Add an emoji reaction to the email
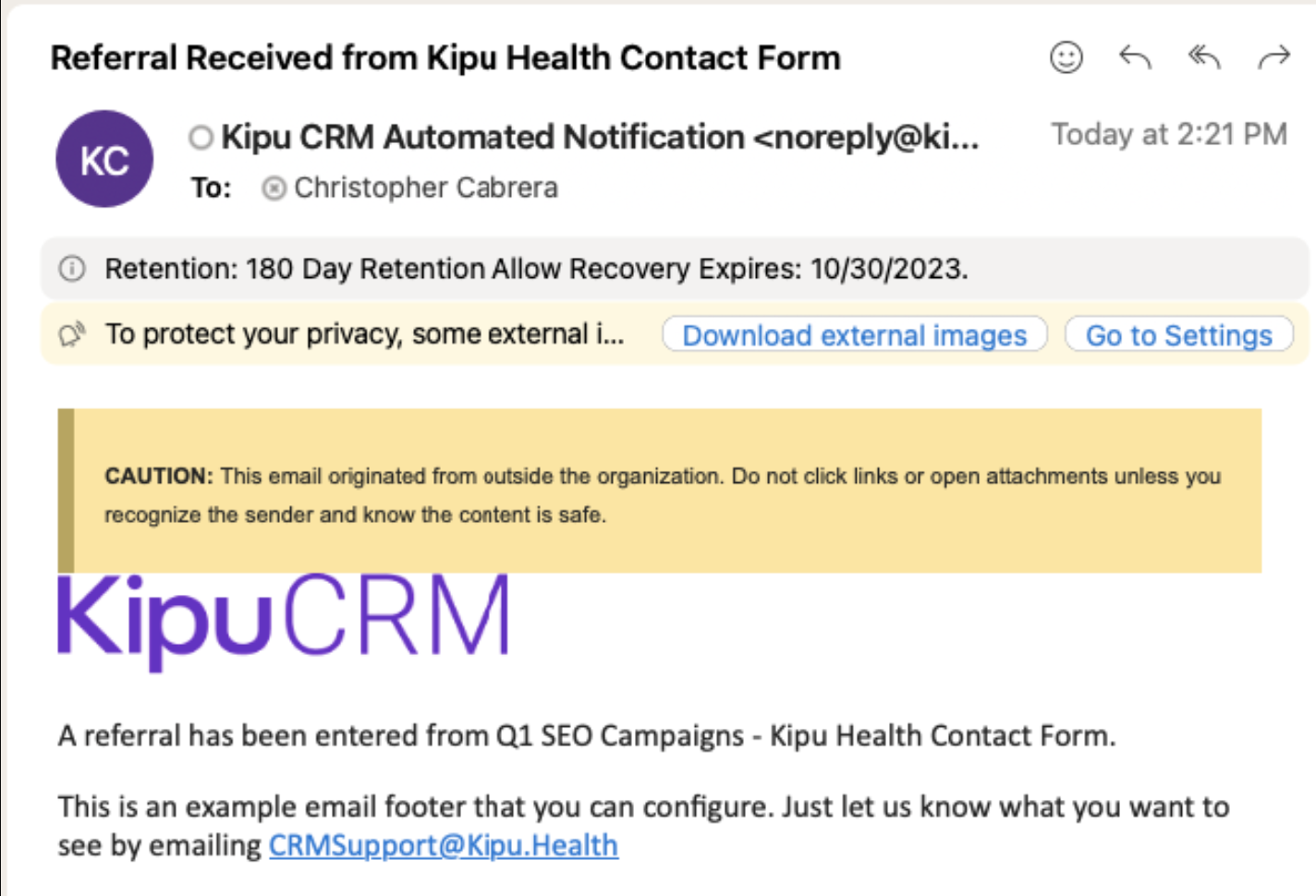1316x896 pixels. tap(1066, 58)
